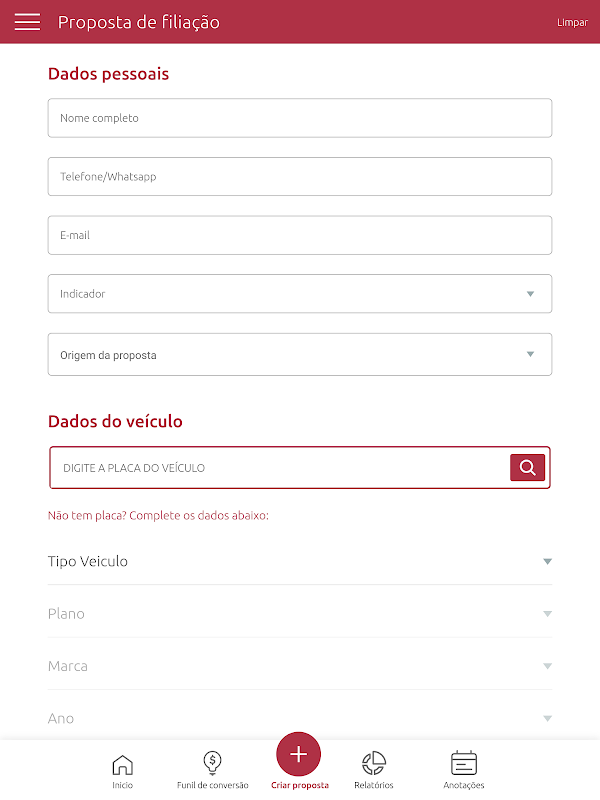Click the Limpar button
The image size is (600, 800).
click(x=572, y=22)
